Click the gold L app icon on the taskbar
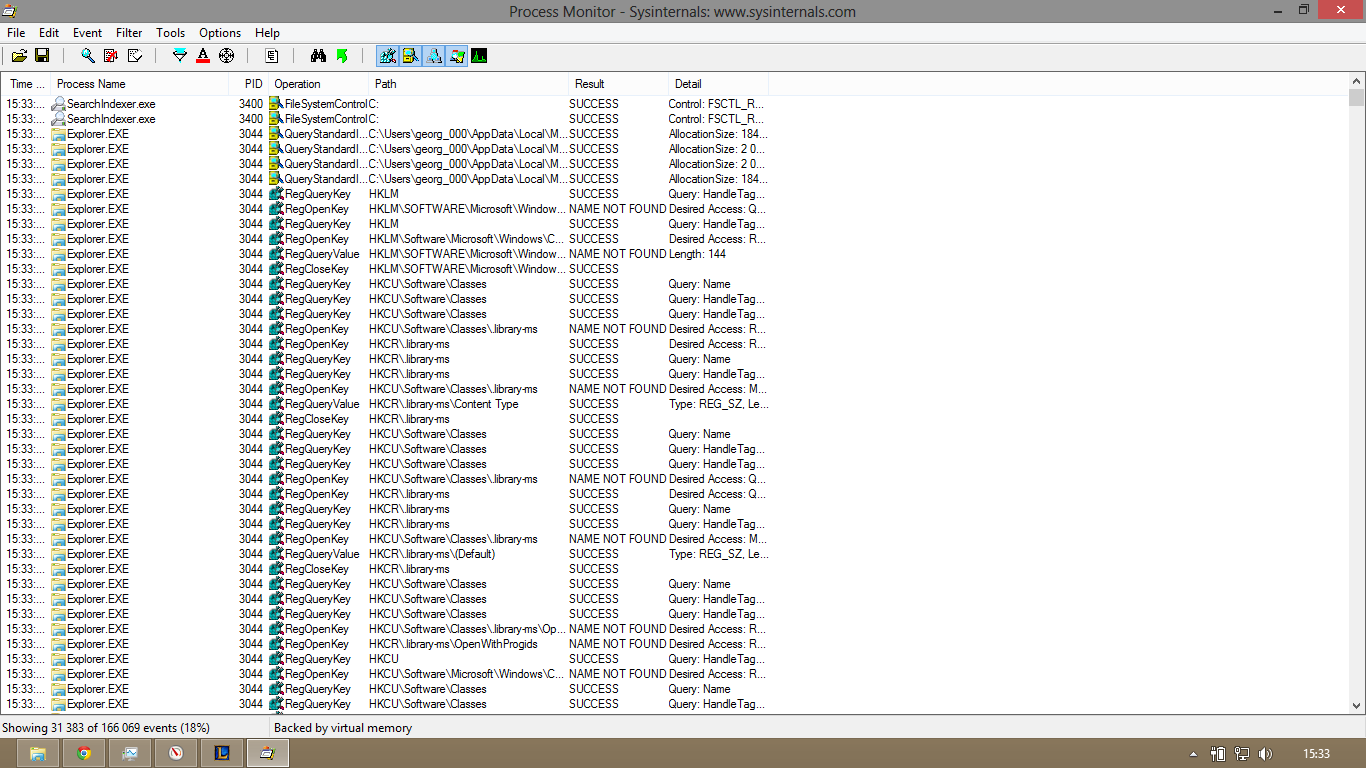This screenshot has width=1366, height=768. point(222,753)
